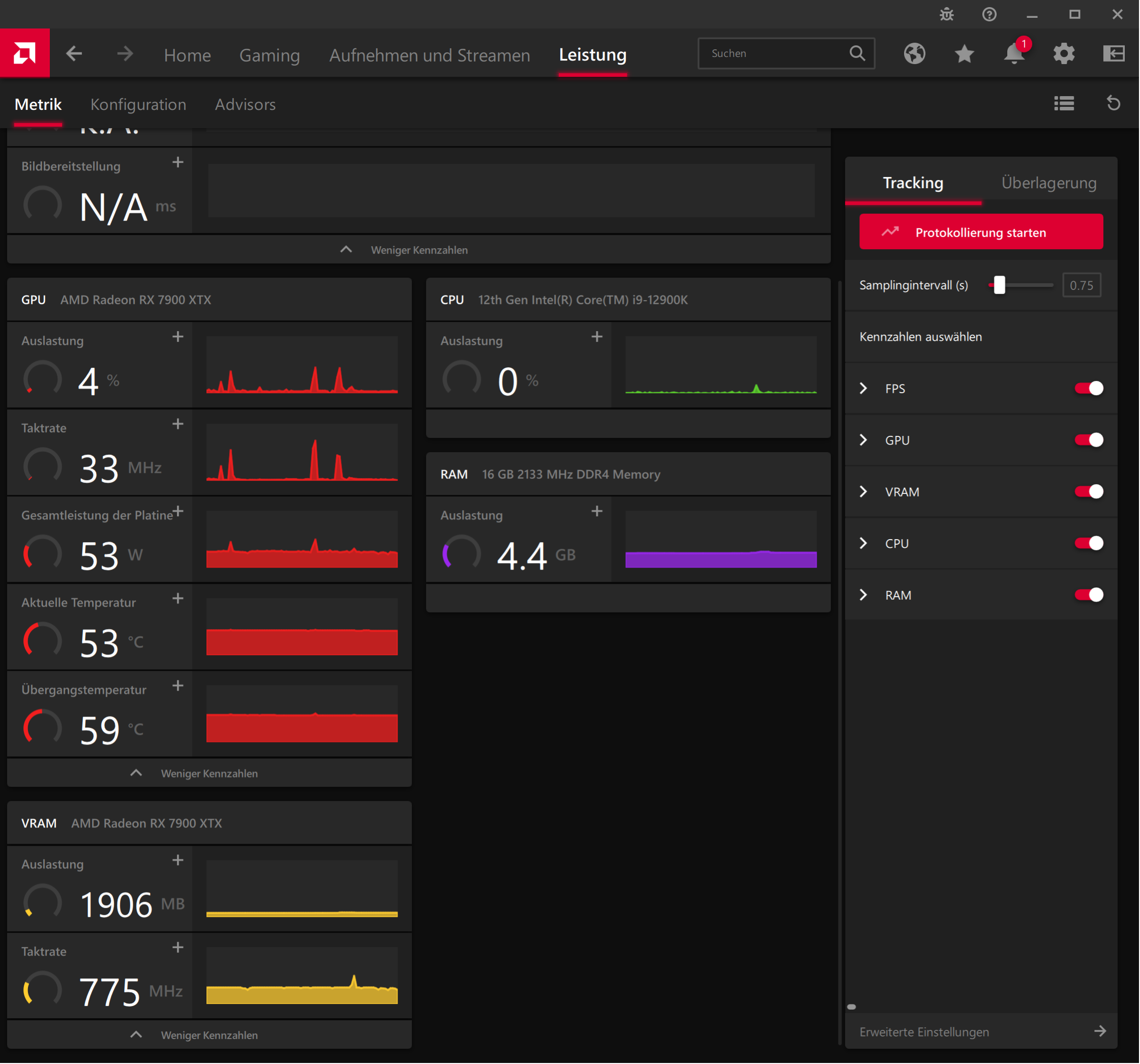Open settings gear icon
Screen dimensions: 1140x1064
pos(1064,53)
